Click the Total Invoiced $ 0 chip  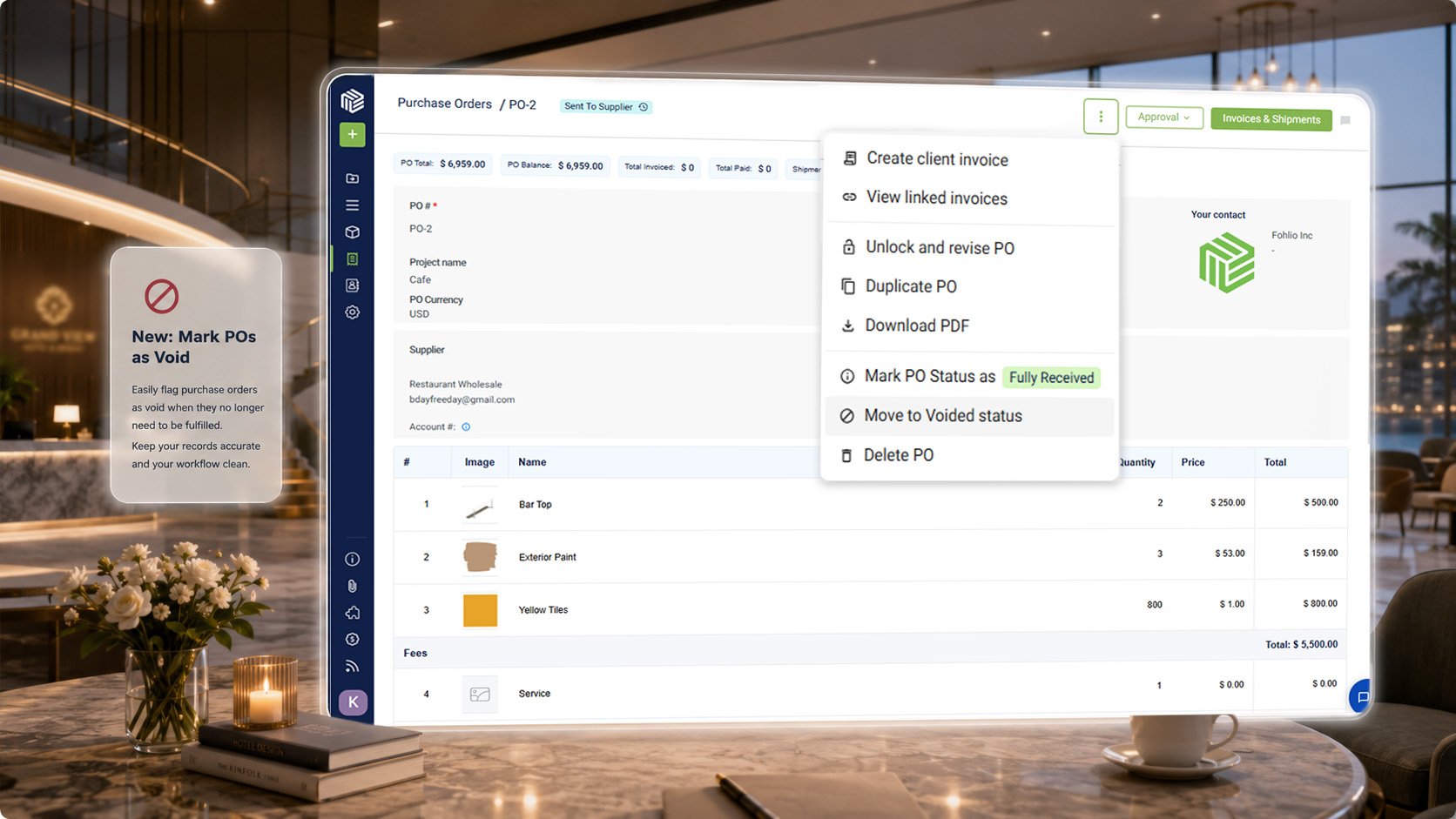659,167
